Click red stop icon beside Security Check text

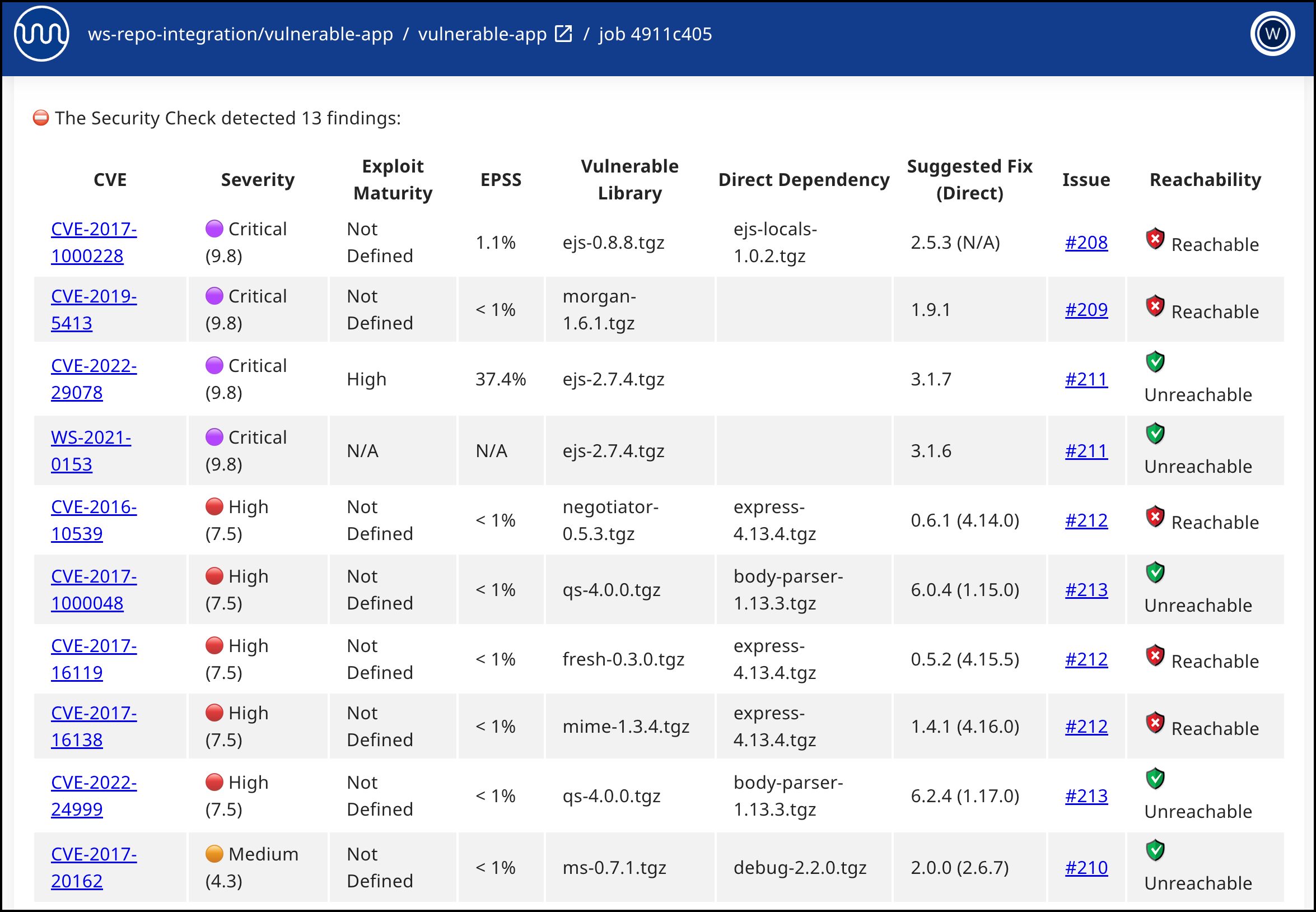[41, 118]
